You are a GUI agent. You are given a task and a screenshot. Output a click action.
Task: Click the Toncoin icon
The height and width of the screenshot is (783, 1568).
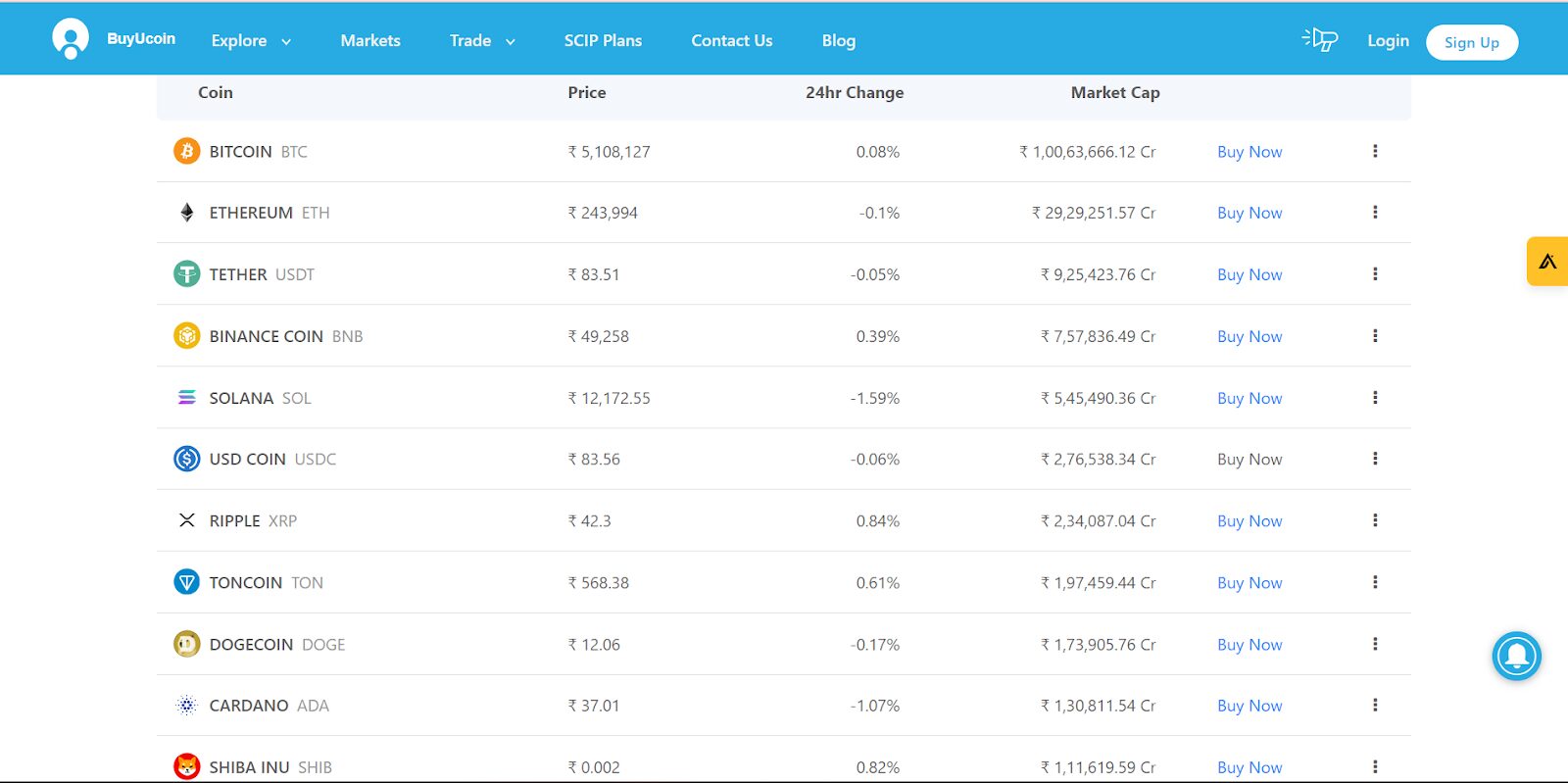coord(186,582)
